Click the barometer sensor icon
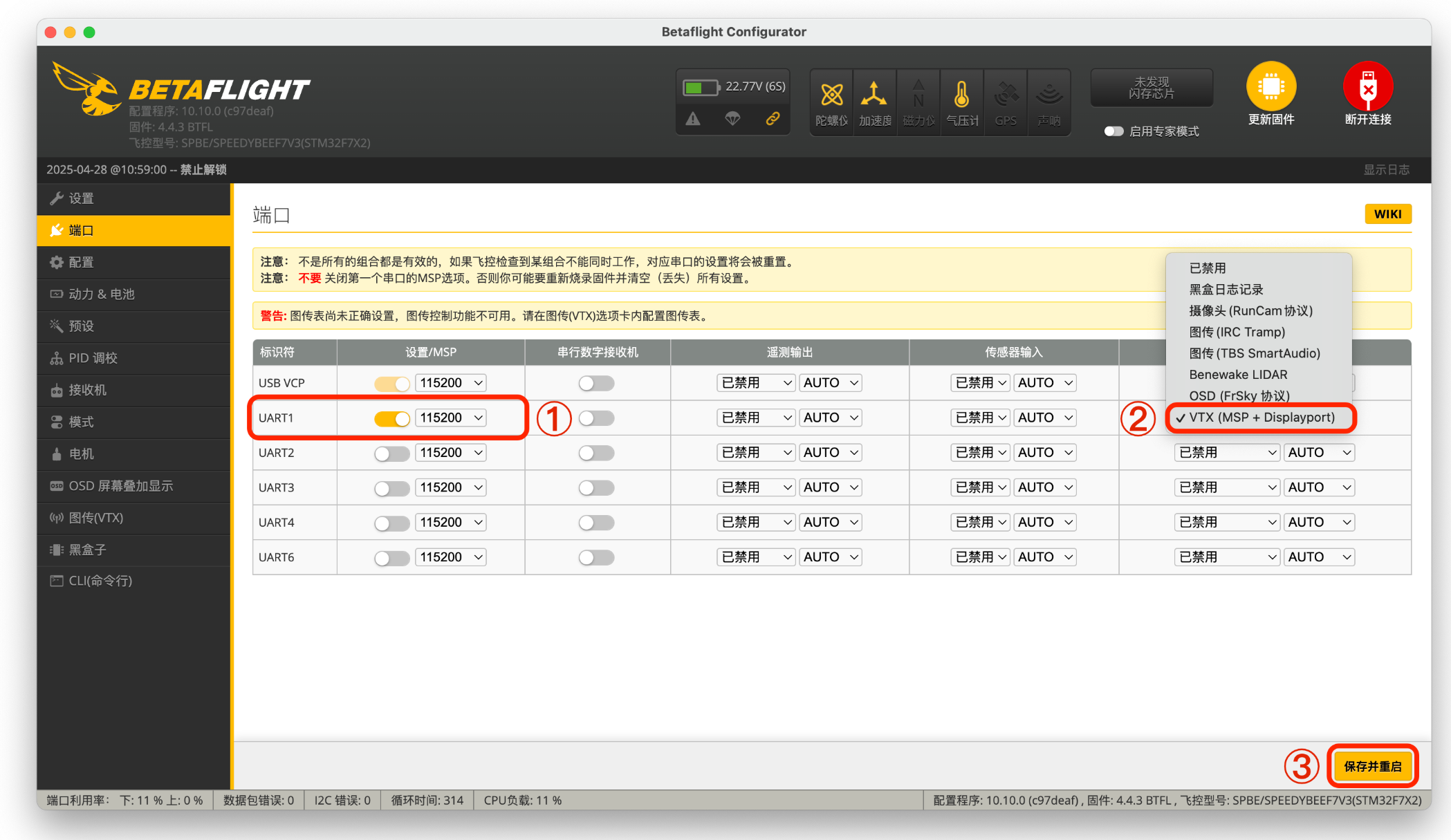Screen dimensions: 1451x840 (962, 95)
